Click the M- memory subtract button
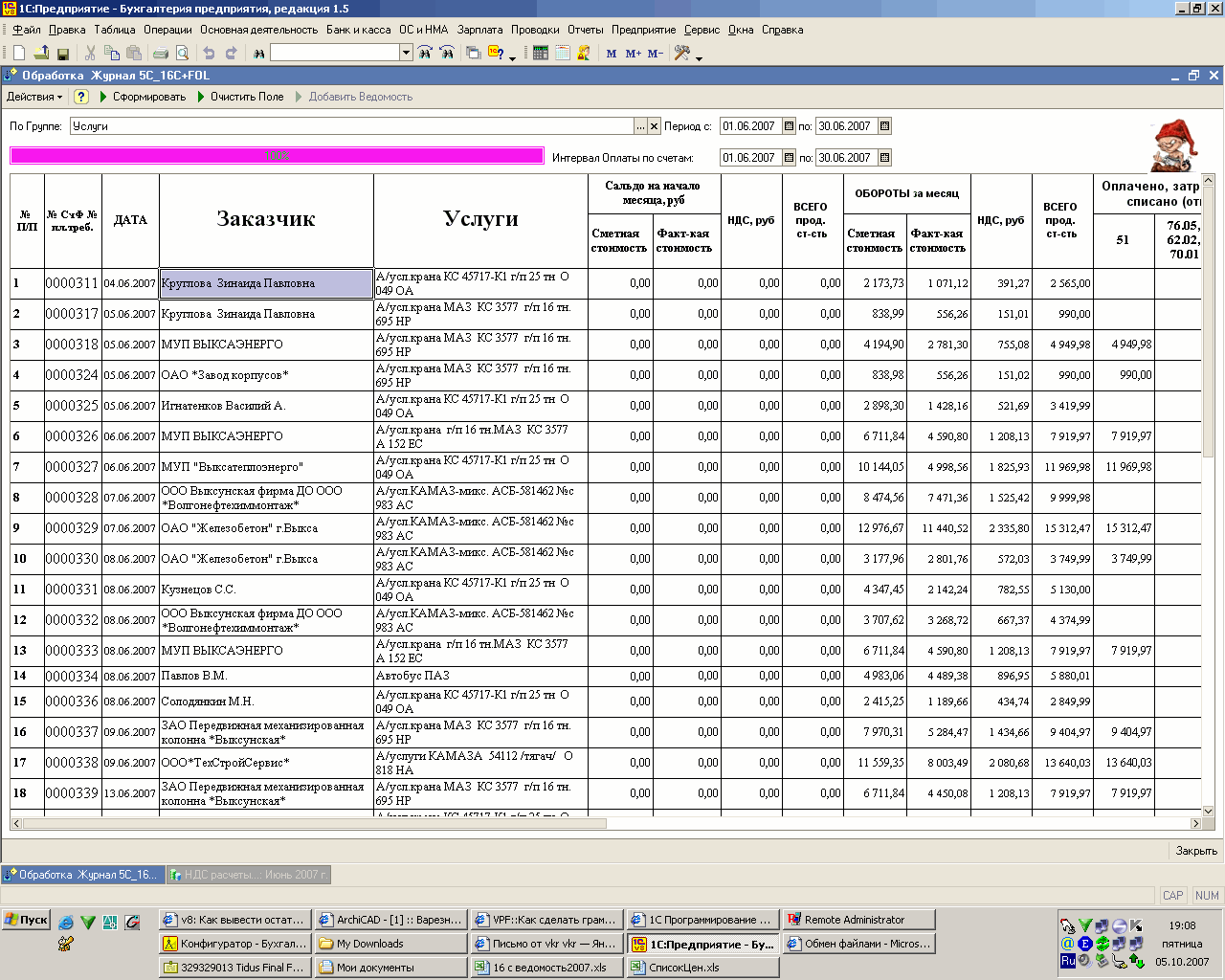The height and width of the screenshot is (980, 1225). coord(656,54)
